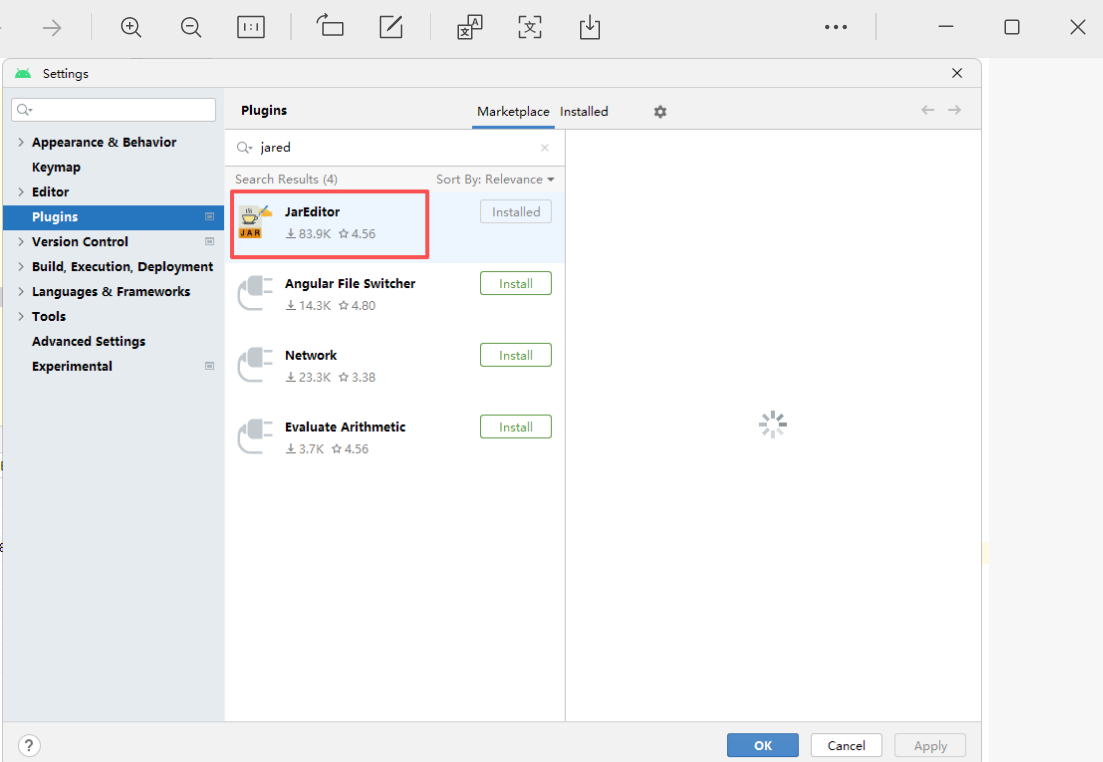Click project-level icon beside Version Control
Screen dimensions: 1103x762
(209, 241)
